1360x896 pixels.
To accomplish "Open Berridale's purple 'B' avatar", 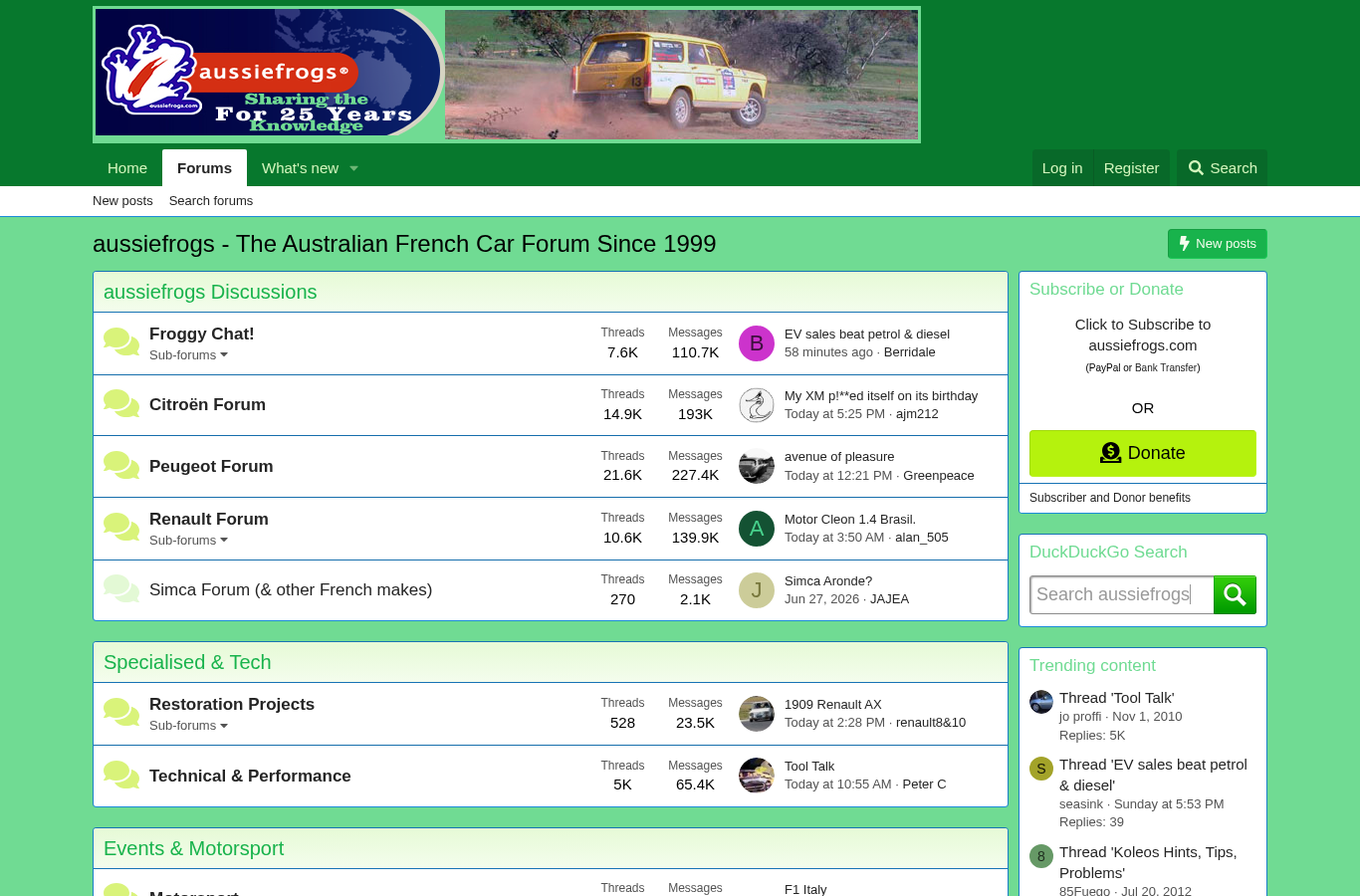I will 757,343.
